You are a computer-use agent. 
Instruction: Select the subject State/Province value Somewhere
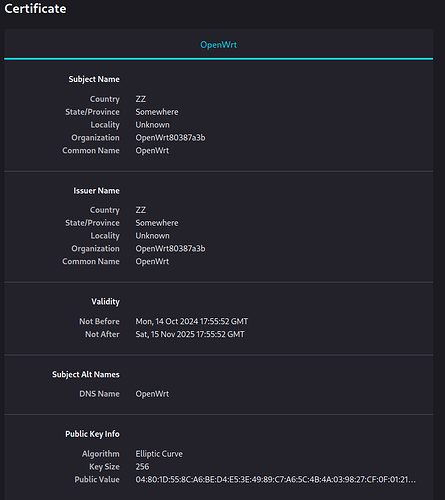tap(157, 112)
